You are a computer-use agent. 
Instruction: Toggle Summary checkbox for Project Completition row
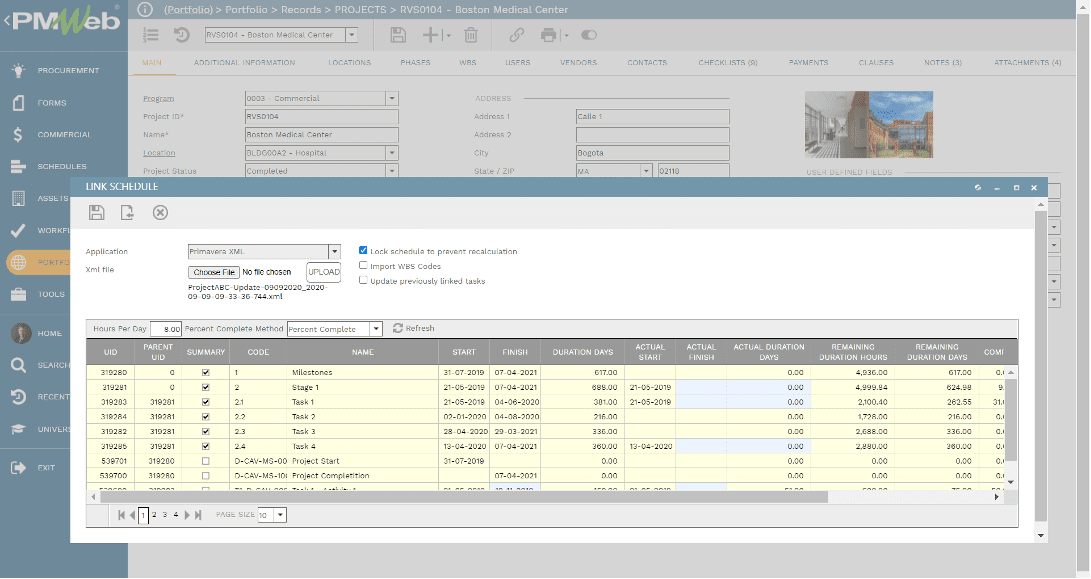(x=205, y=476)
